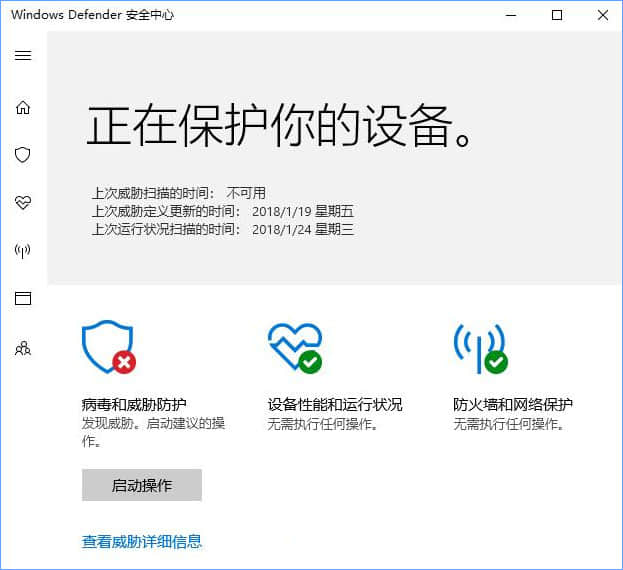Open the shield virus protection sidebar icon

coord(23,155)
